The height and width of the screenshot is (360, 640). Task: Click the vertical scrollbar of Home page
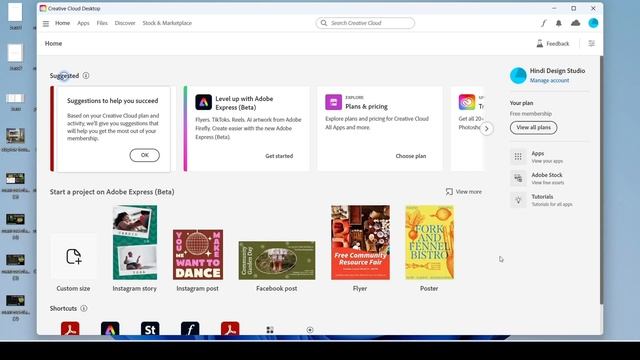tap(601, 180)
